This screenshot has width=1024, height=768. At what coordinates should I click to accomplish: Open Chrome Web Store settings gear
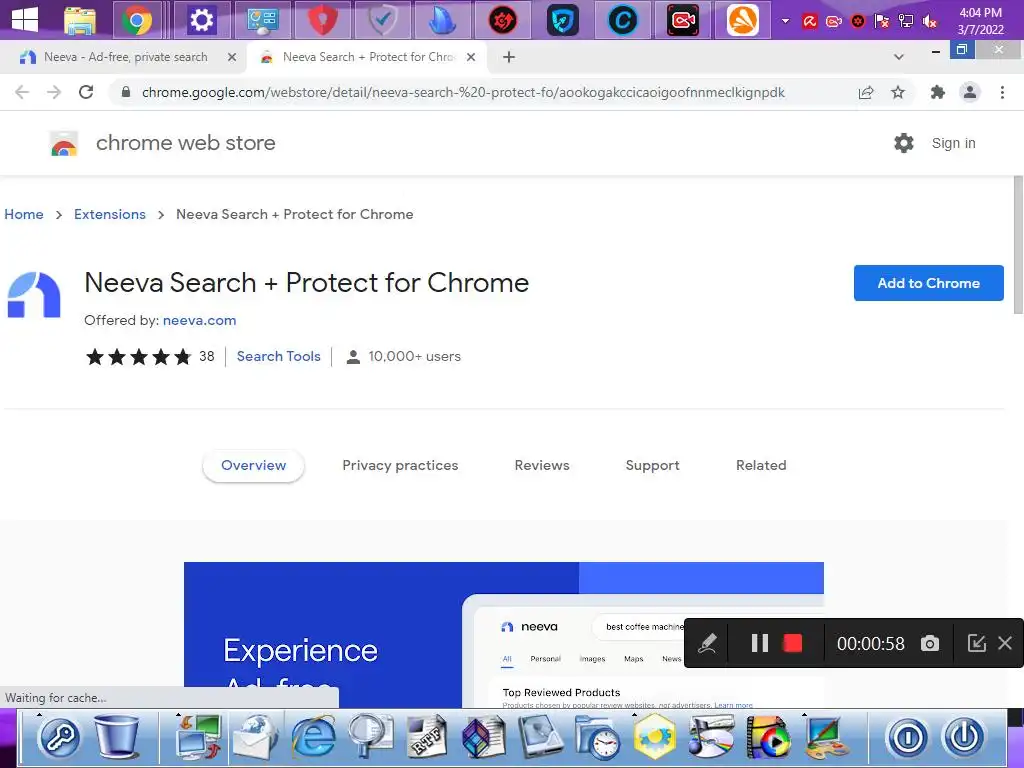[x=904, y=143]
